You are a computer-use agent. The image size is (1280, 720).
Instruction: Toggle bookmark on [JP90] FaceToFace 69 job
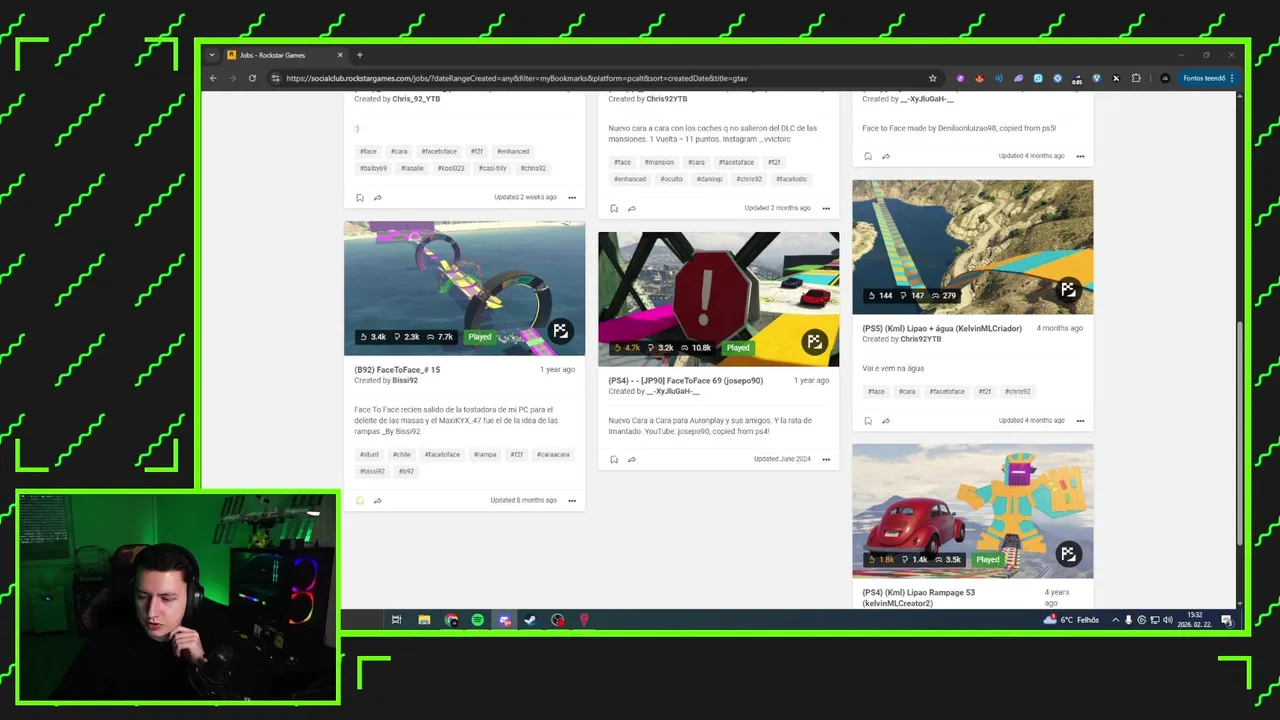click(x=614, y=459)
